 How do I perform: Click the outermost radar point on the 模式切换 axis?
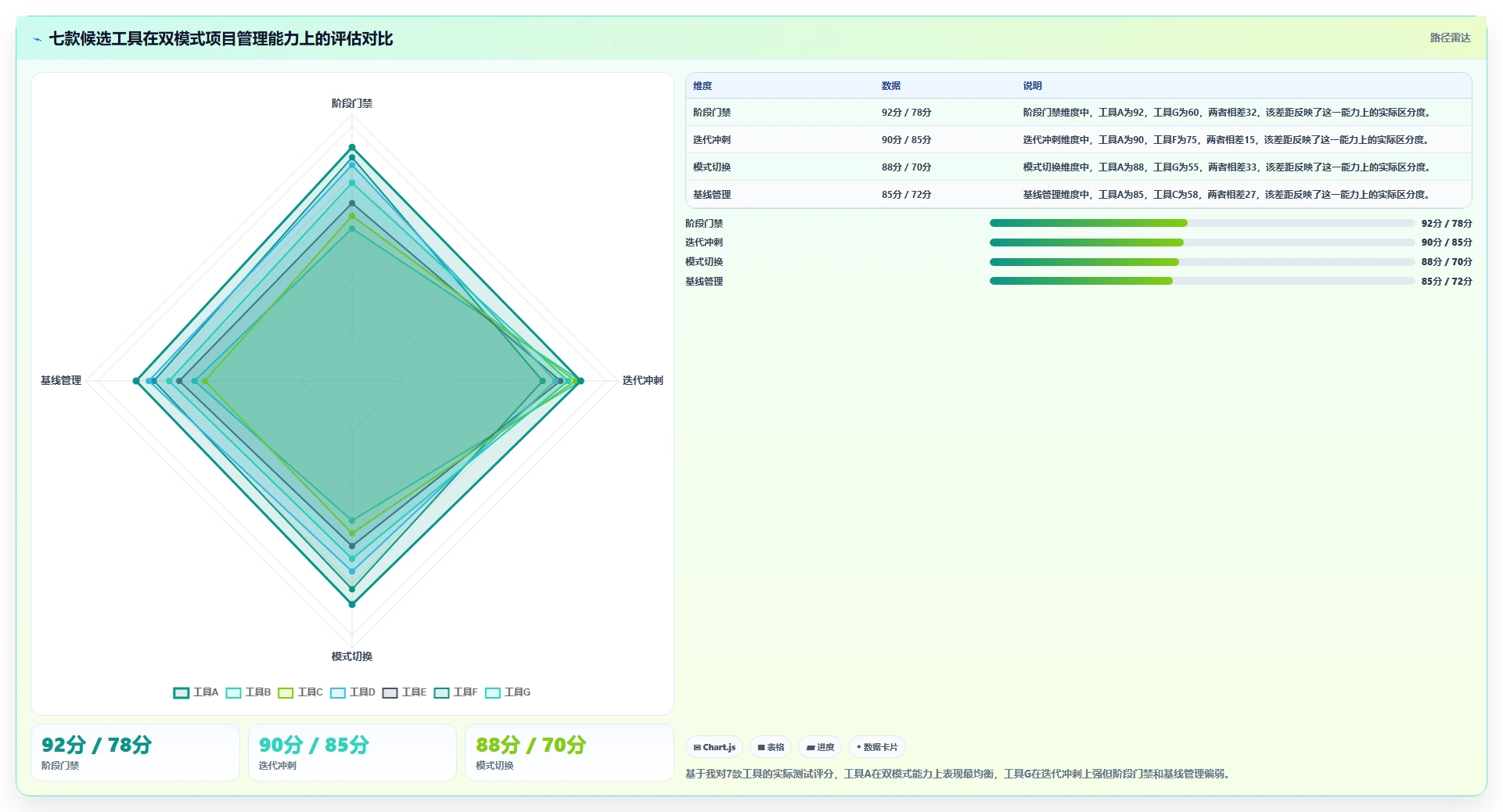[352, 604]
